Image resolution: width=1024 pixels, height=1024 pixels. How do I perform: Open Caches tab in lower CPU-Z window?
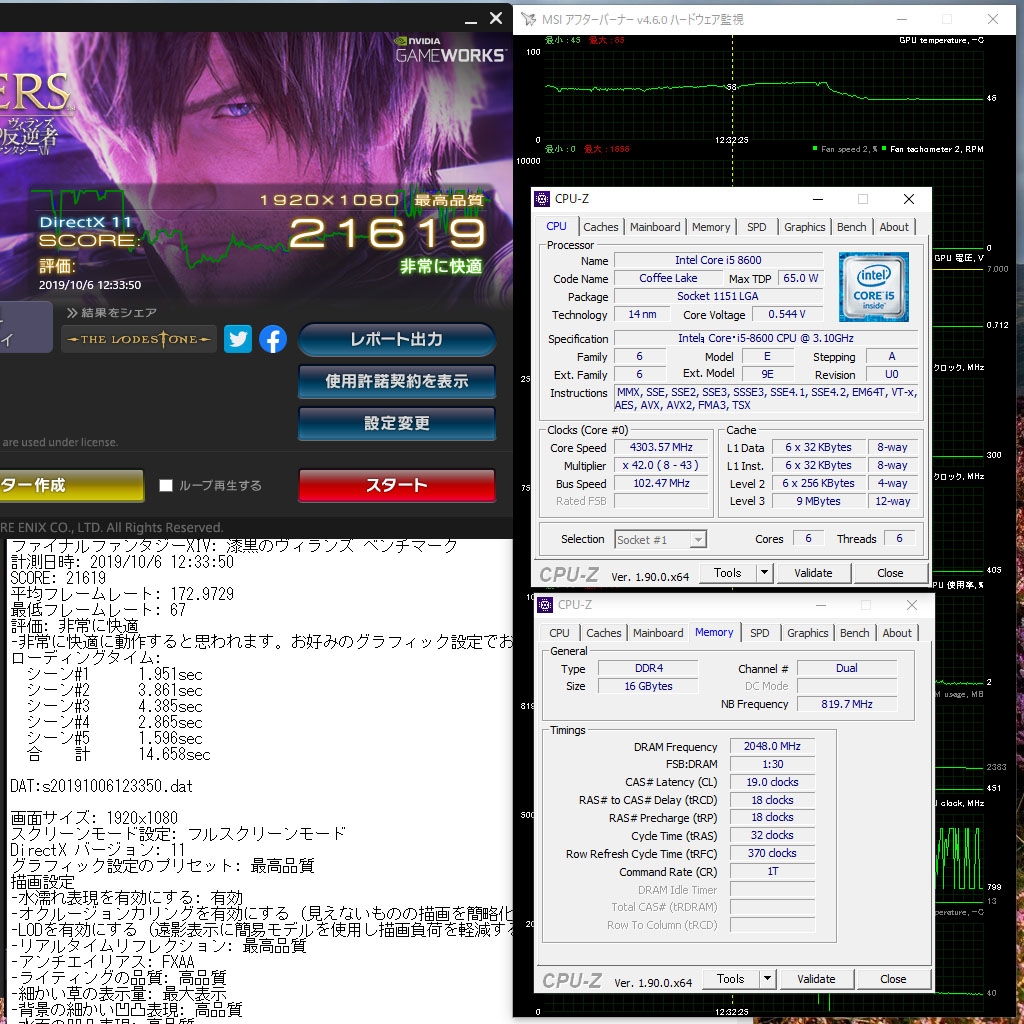[x=603, y=633]
